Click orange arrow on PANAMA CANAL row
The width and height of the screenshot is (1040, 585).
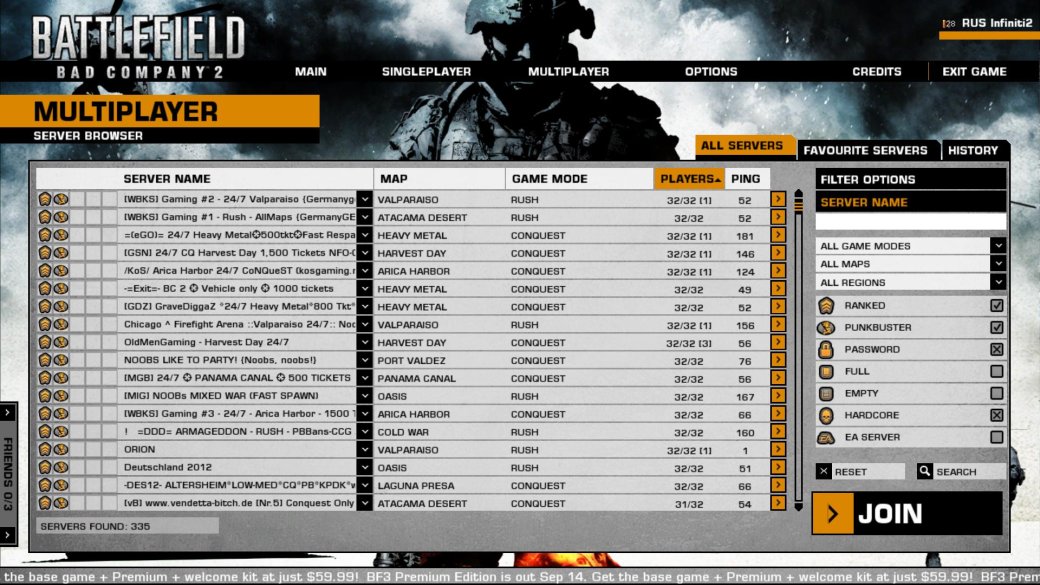pos(778,378)
